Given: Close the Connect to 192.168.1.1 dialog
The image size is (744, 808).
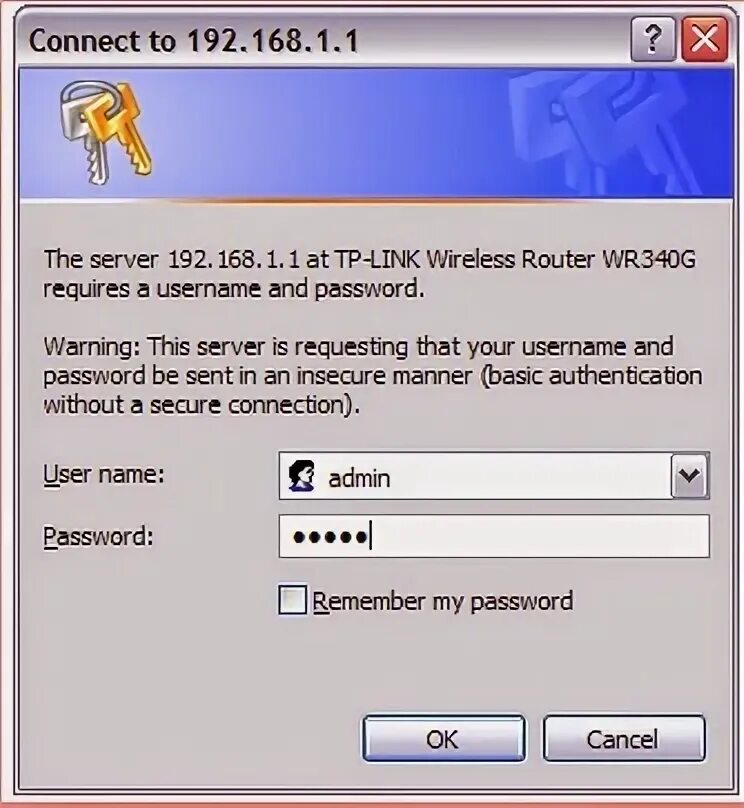Looking at the screenshot, I should (704, 39).
